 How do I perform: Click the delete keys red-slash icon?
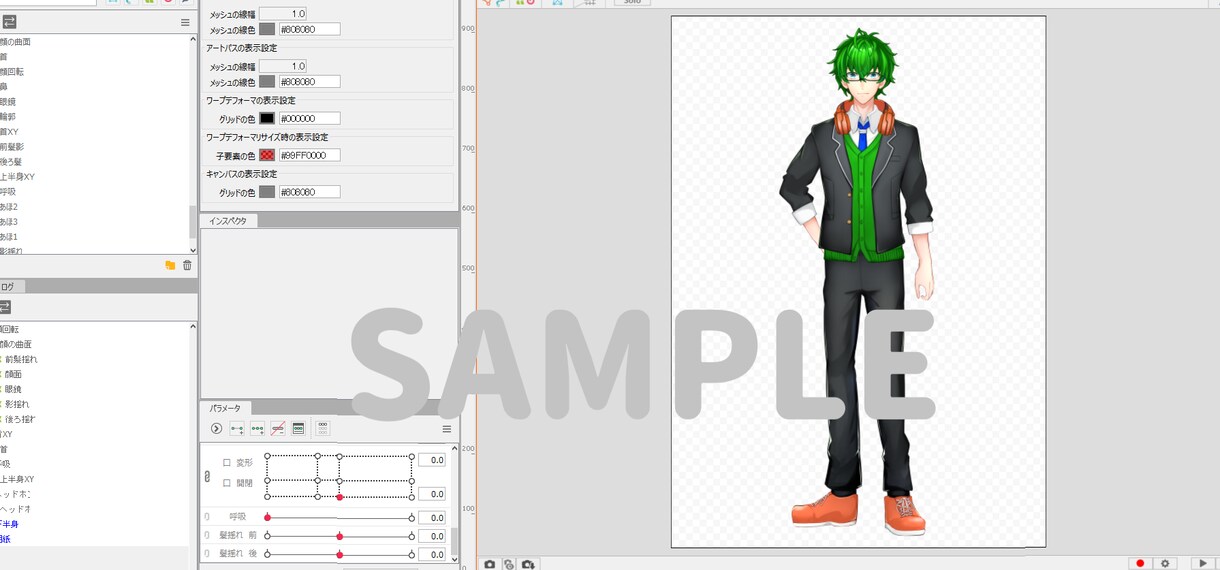coord(278,428)
